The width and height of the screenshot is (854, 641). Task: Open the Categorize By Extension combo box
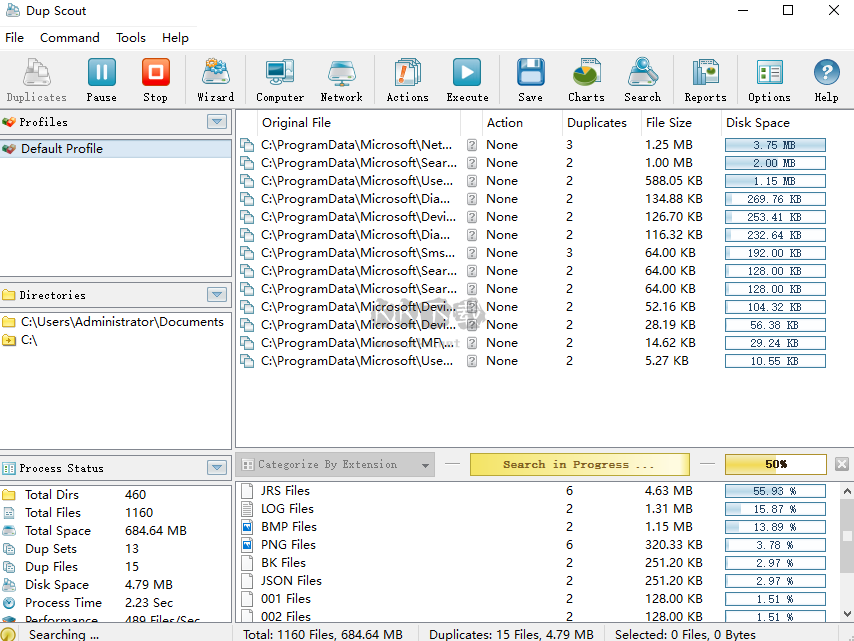tap(336, 465)
